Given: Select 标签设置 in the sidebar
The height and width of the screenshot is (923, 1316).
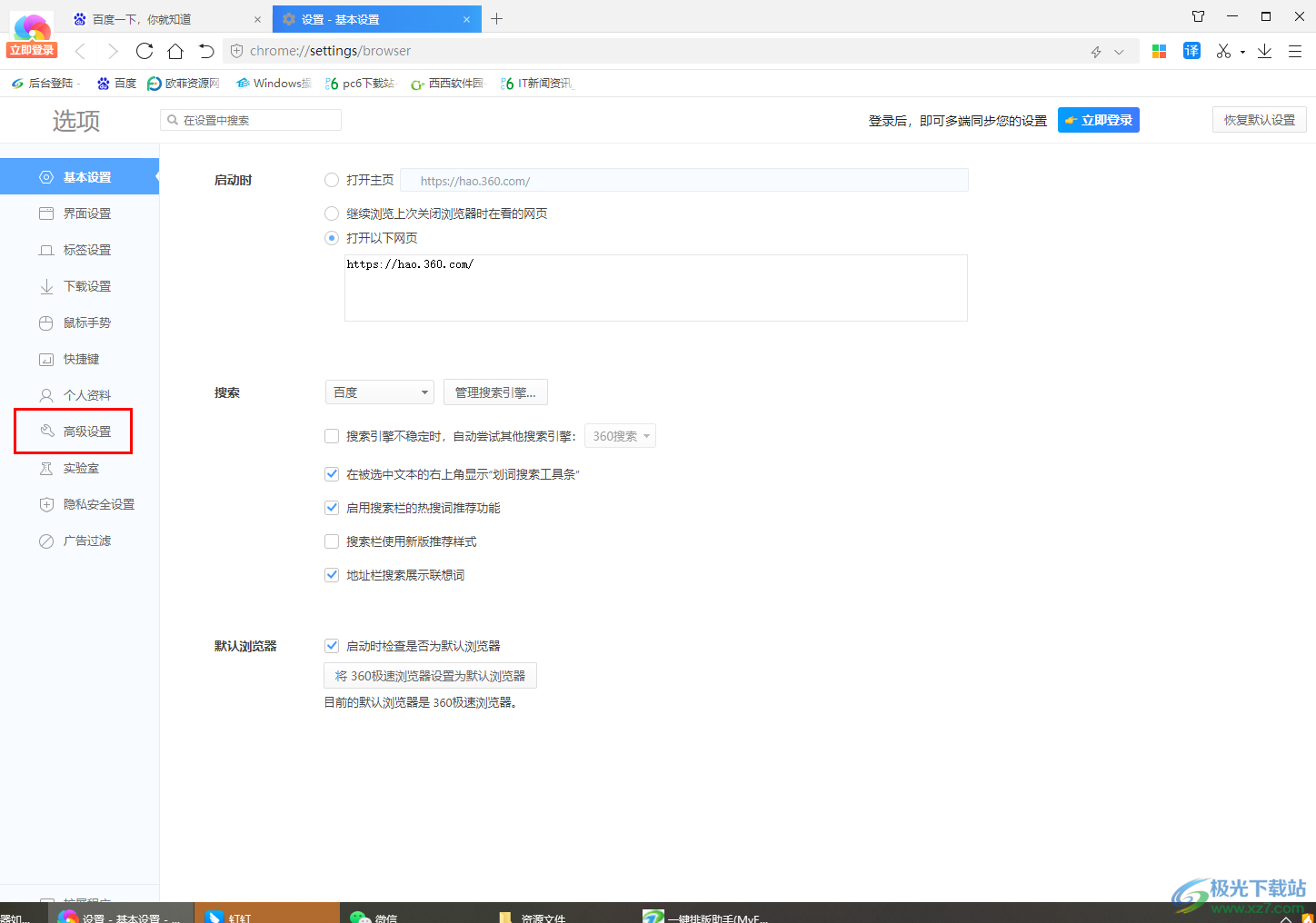Looking at the screenshot, I should tap(79, 250).
